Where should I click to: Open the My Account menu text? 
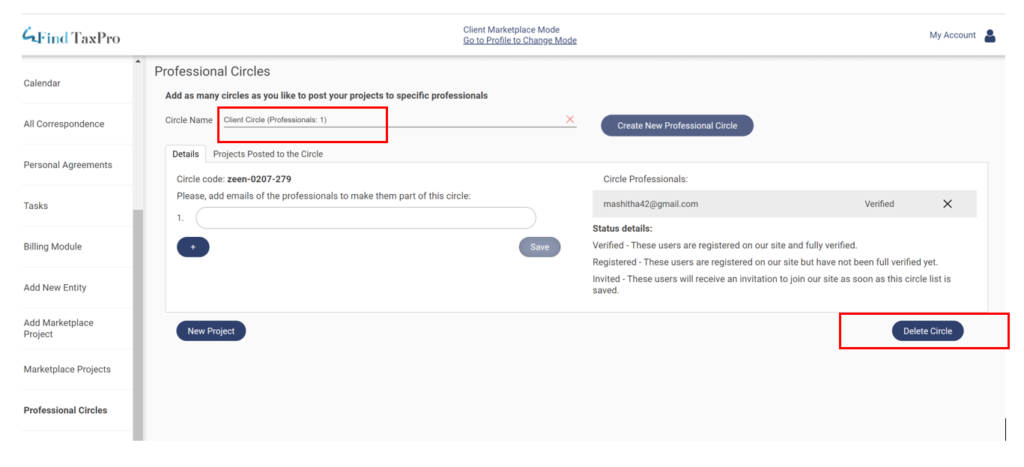click(x=952, y=35)
